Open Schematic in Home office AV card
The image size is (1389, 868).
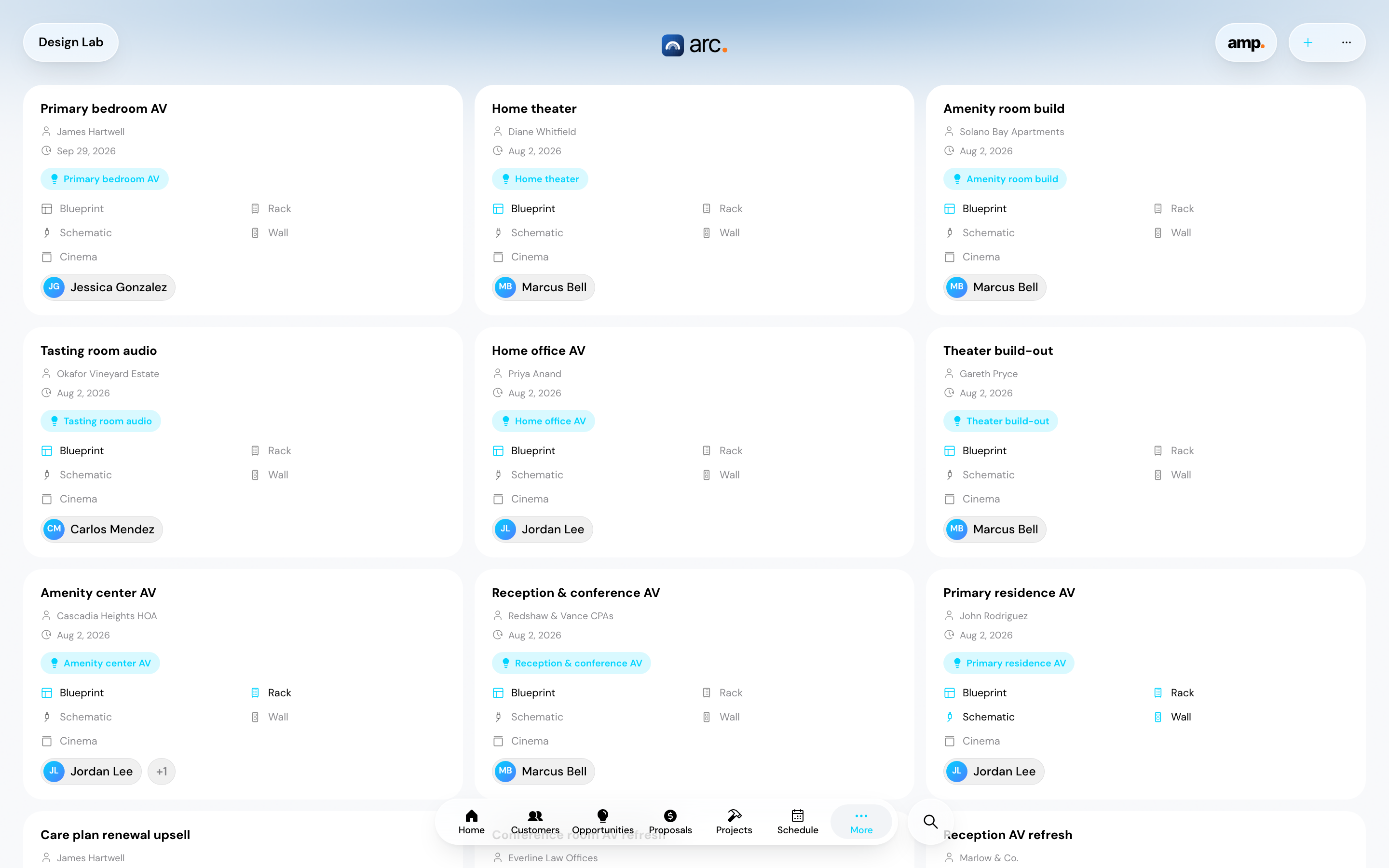528,475
